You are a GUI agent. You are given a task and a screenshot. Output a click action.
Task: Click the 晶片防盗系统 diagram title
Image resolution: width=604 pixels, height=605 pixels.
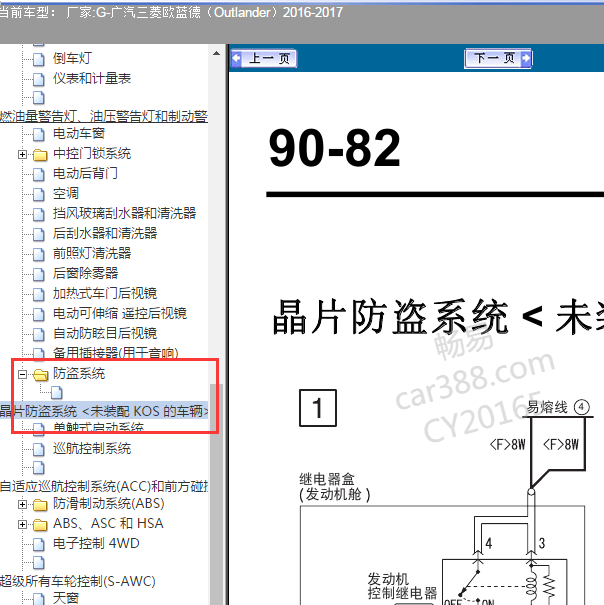tap(438, 316)
